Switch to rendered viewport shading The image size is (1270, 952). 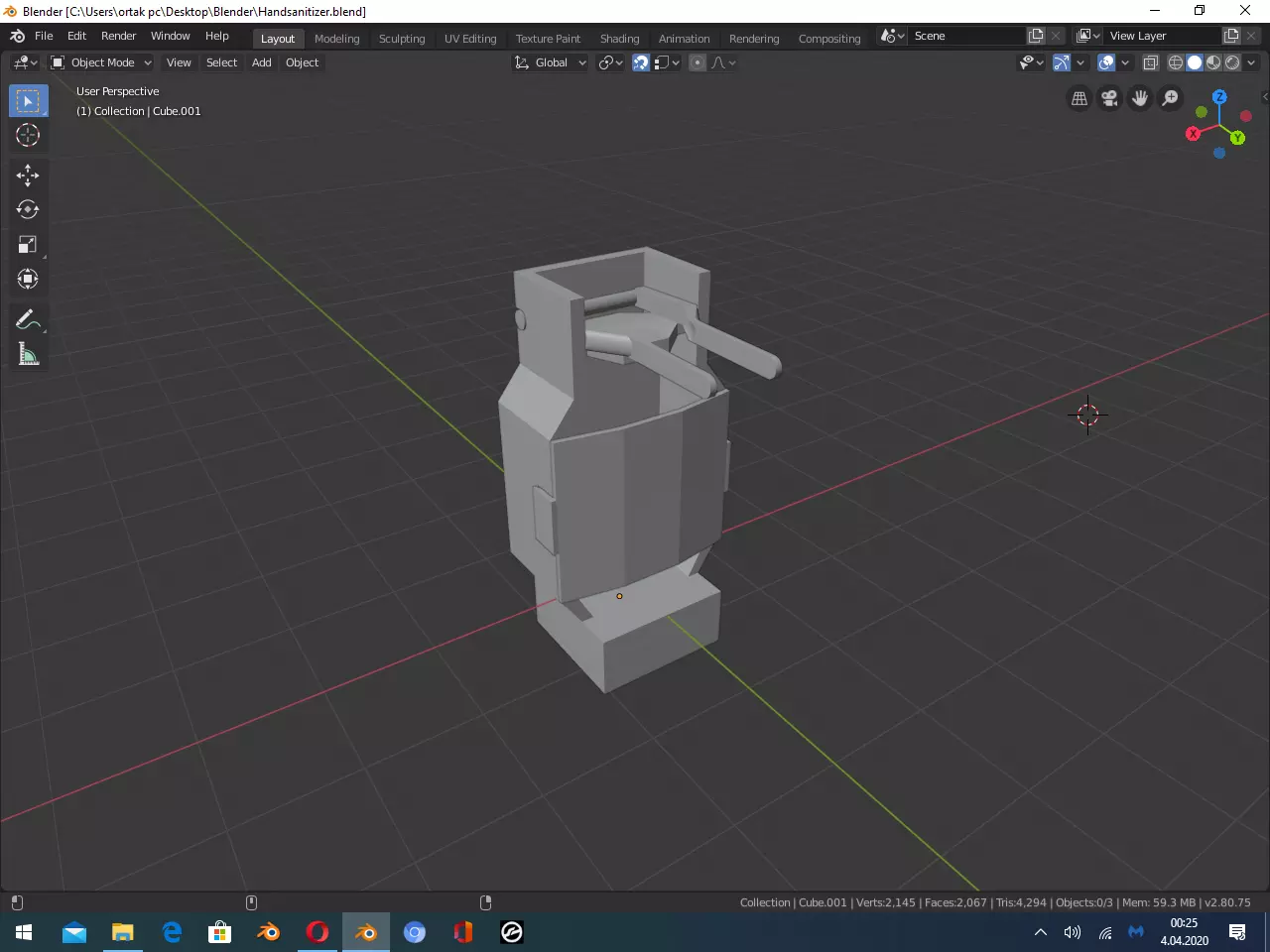pyautogui.click(x=1232, y=62)
